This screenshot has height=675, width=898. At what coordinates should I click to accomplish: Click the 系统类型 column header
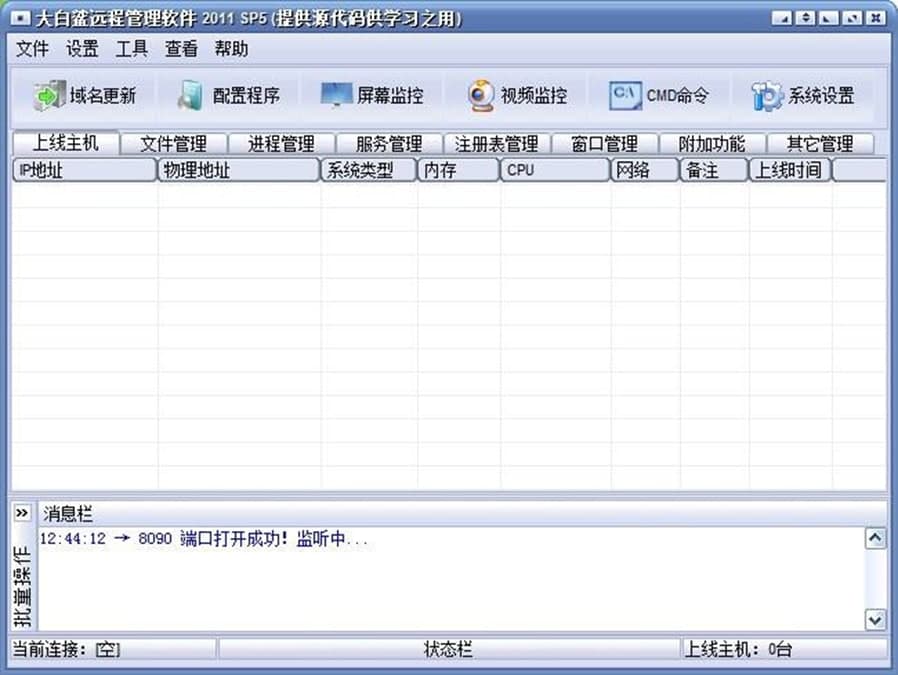[x=368, y=170]
